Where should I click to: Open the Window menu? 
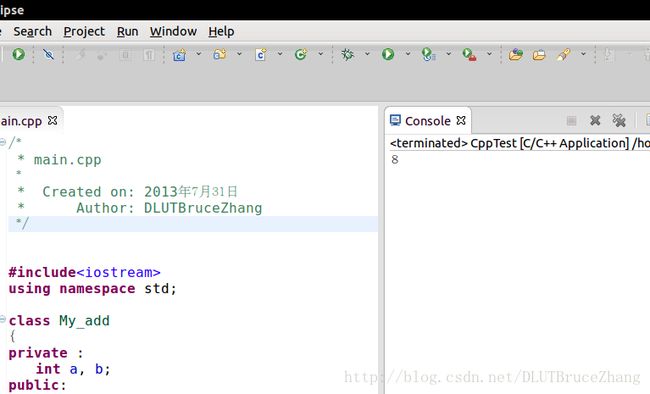[x=173, y=32]
